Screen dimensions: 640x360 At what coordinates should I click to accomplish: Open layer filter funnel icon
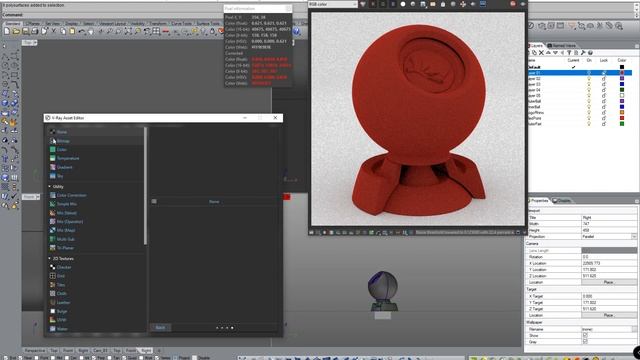(x=569, y=53)
